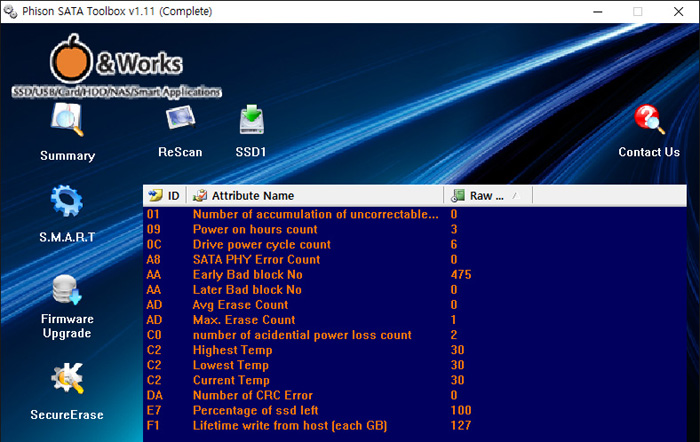Click raw value 100
The width and height of the screenshot is (700, 442).
pyautogui.click(x=461, y=410)
